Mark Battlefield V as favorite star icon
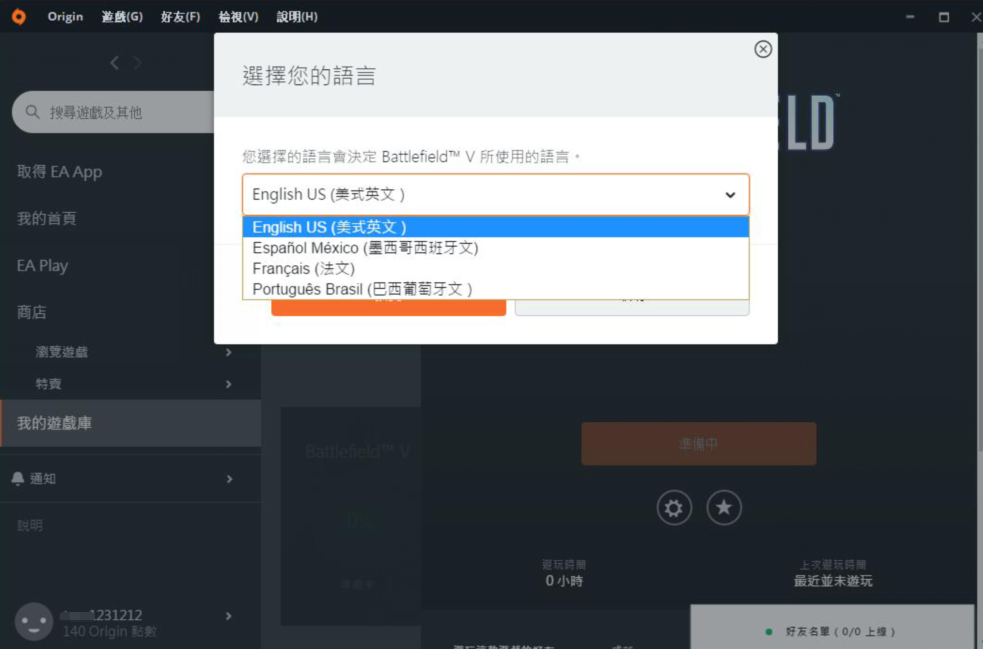This screenshot has height=649, width=983. pyautogui.click(x=723, y=507)
